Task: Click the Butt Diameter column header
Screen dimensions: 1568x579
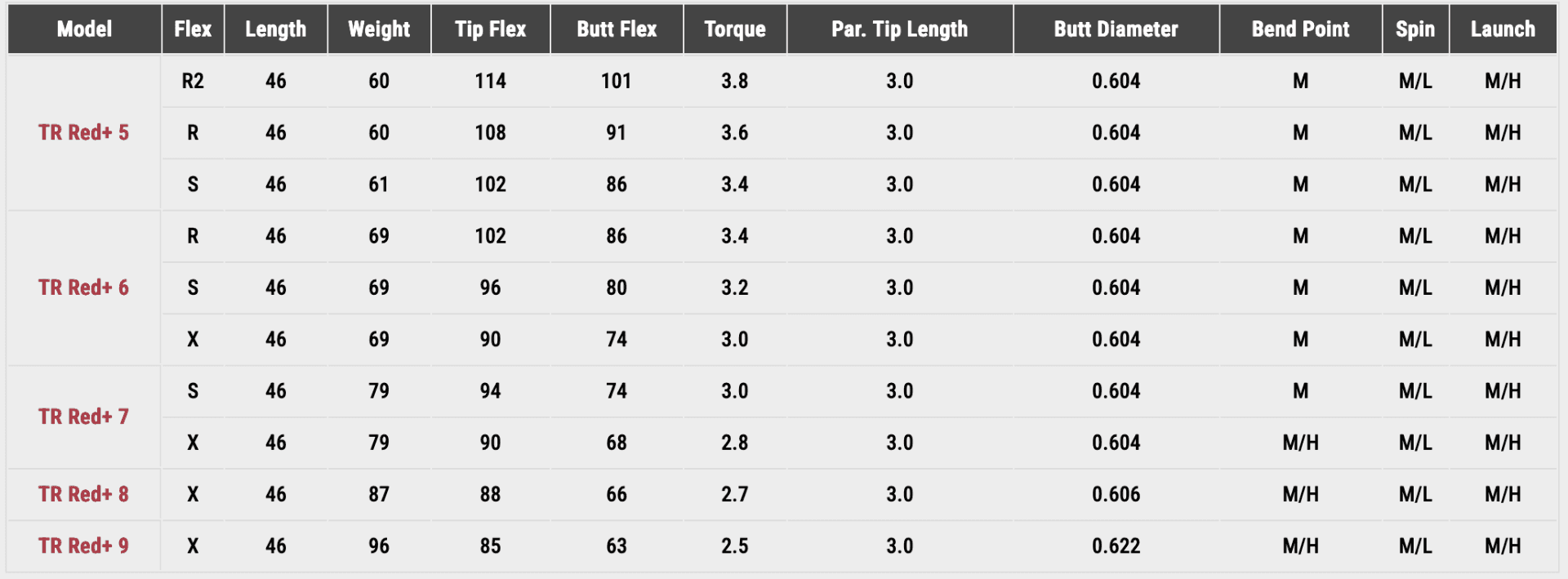Action: pos(1116,29)
